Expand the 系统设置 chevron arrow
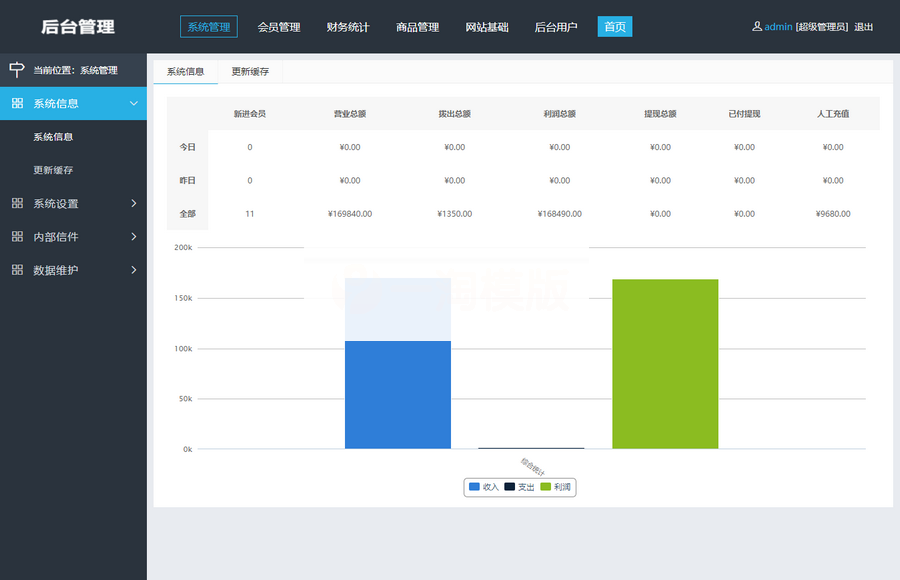The width and height of the screenshot is (900, 580). [x=134, y=204]
